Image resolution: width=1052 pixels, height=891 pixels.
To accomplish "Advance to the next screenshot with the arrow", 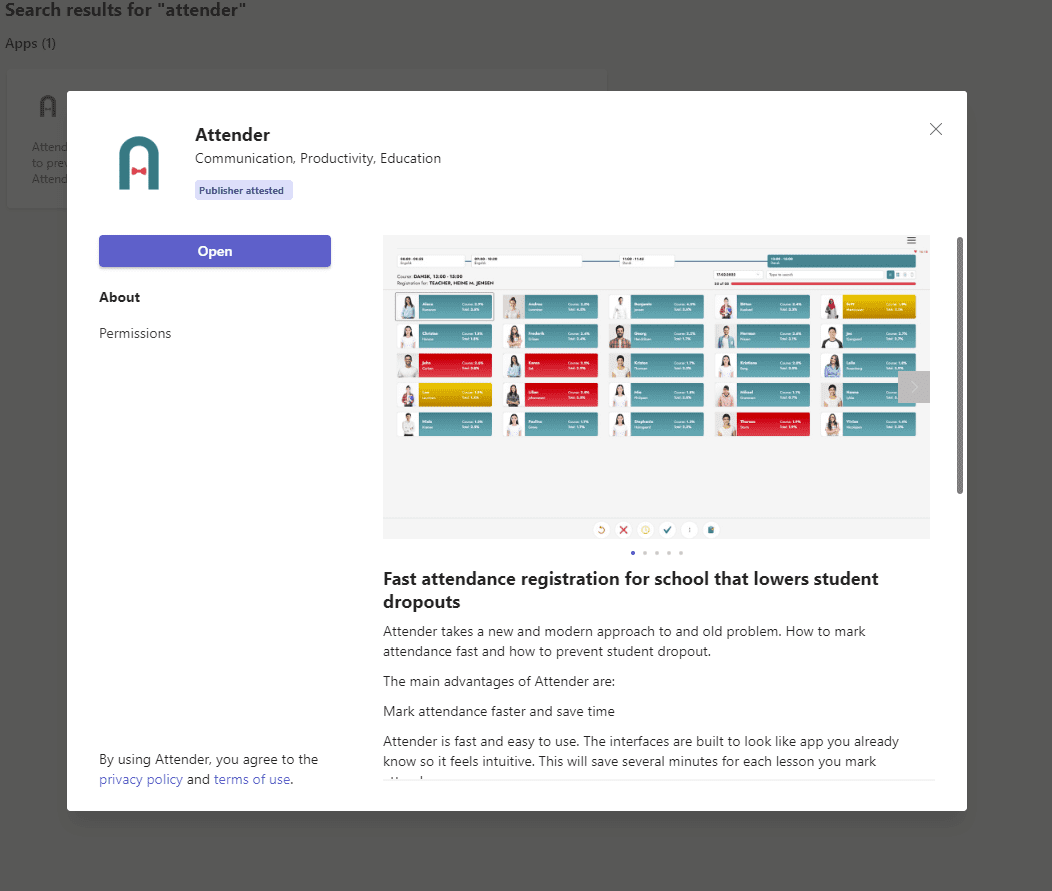I will (x=913, y=387).
